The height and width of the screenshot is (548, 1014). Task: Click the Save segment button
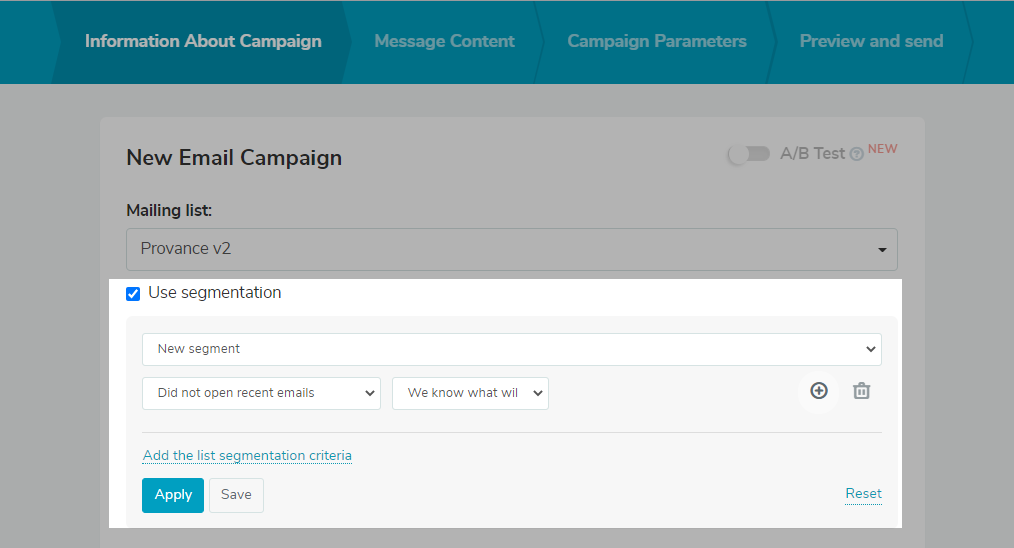coord(236,495)
